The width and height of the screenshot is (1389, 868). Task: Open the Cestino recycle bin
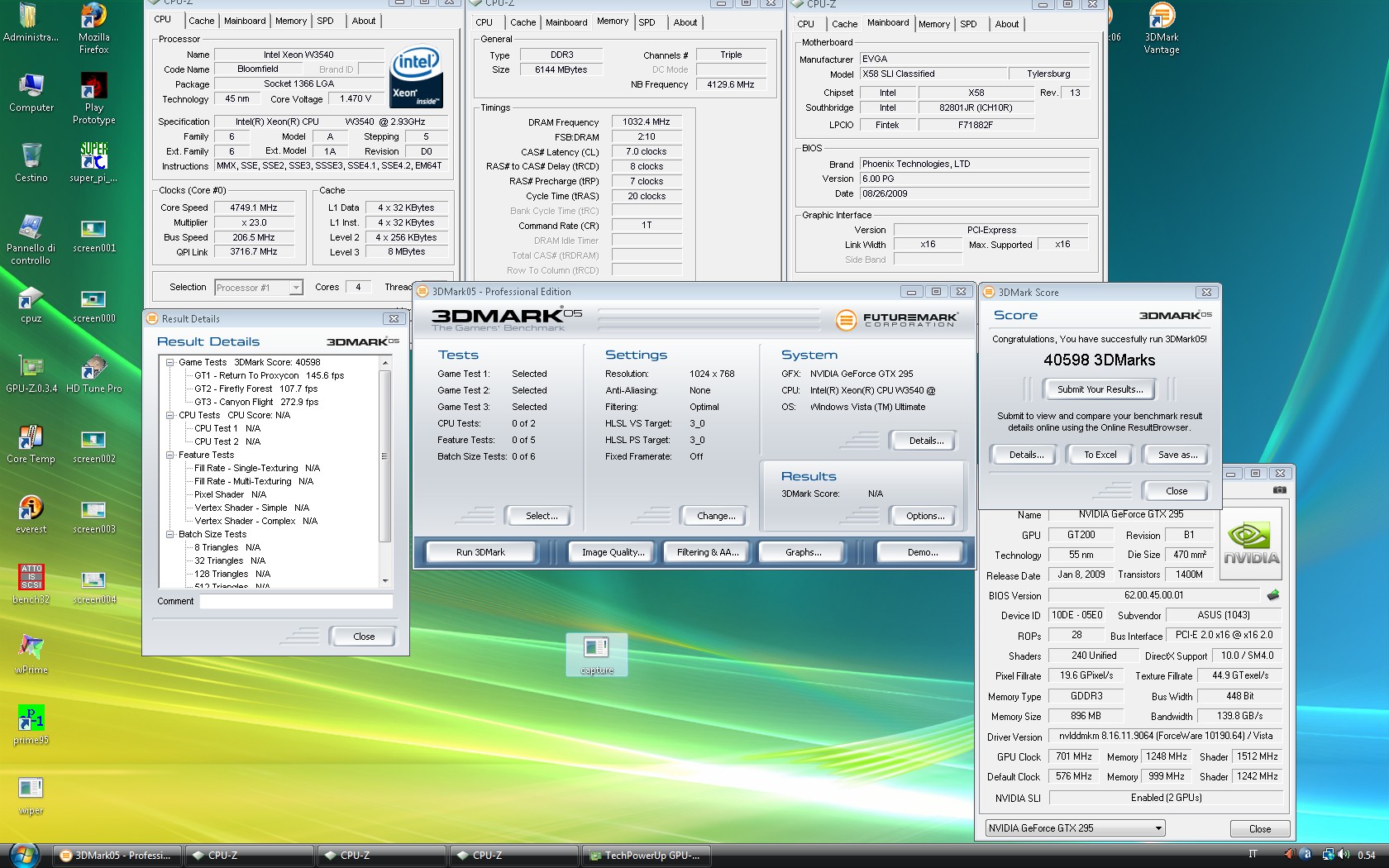(x=31, y=163)
